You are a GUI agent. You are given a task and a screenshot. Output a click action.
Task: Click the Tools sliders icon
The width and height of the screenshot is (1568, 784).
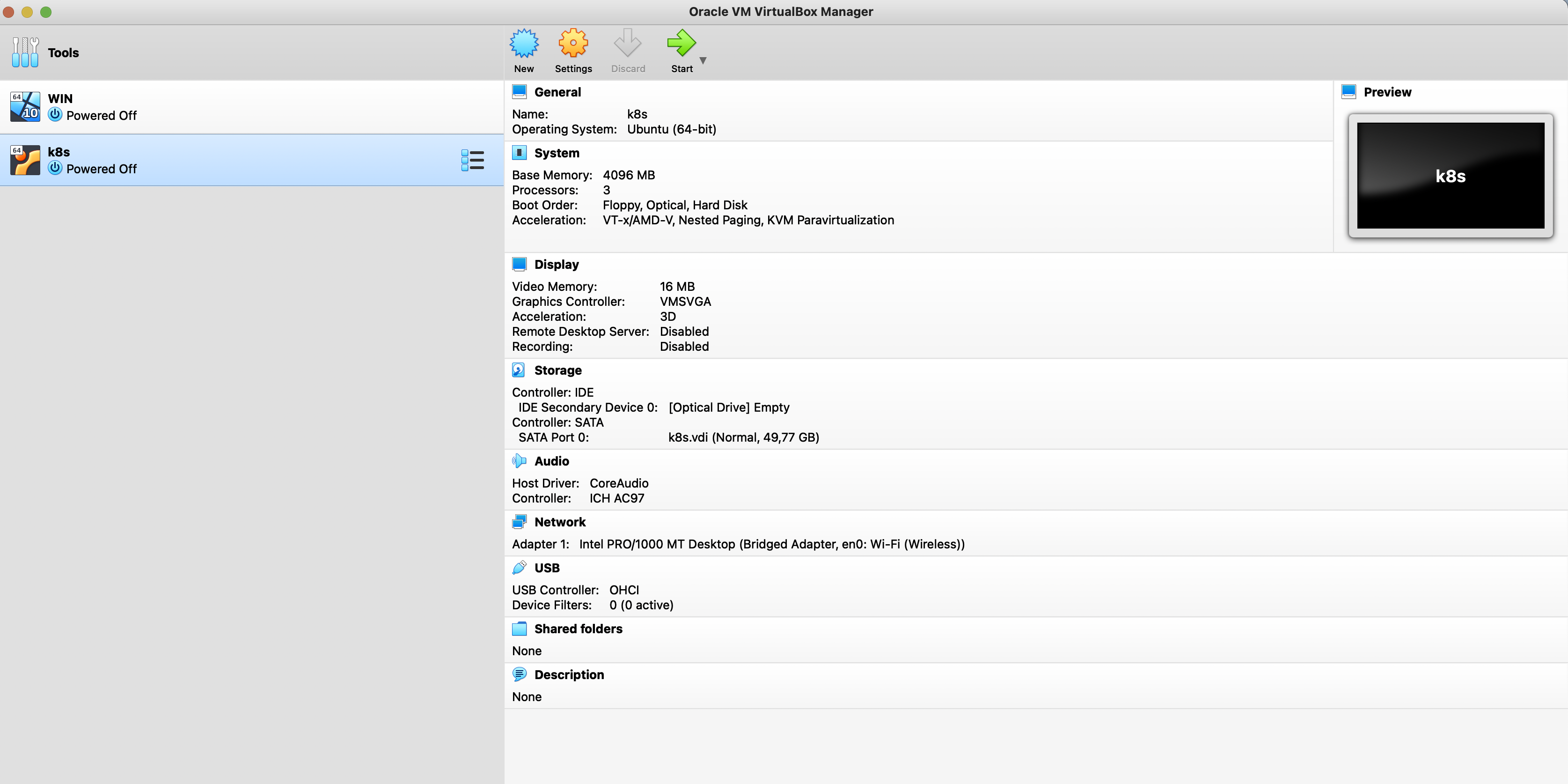click(x=25, y=52)
